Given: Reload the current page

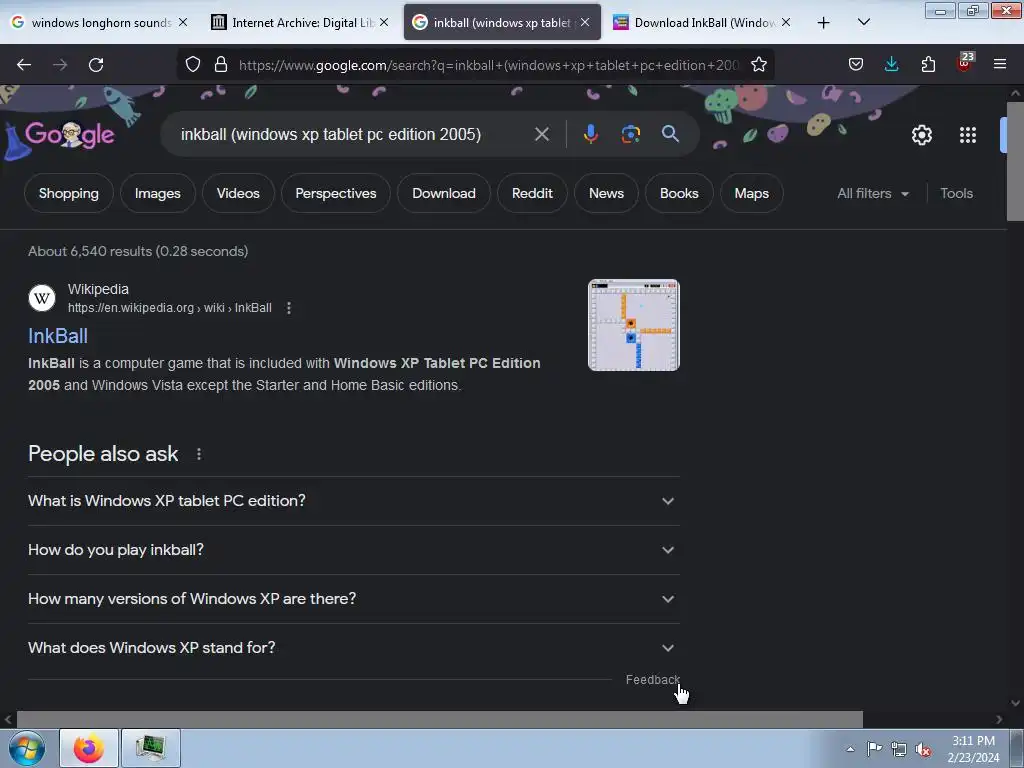Looking at the screenshot, I should coord(96,65).
